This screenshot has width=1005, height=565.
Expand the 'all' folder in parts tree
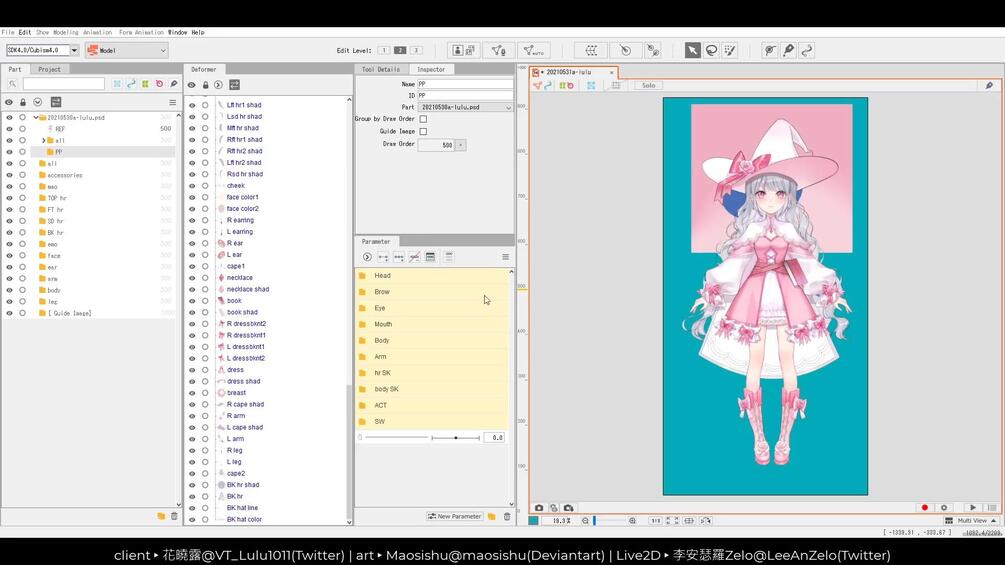click(x=43, y=140)
